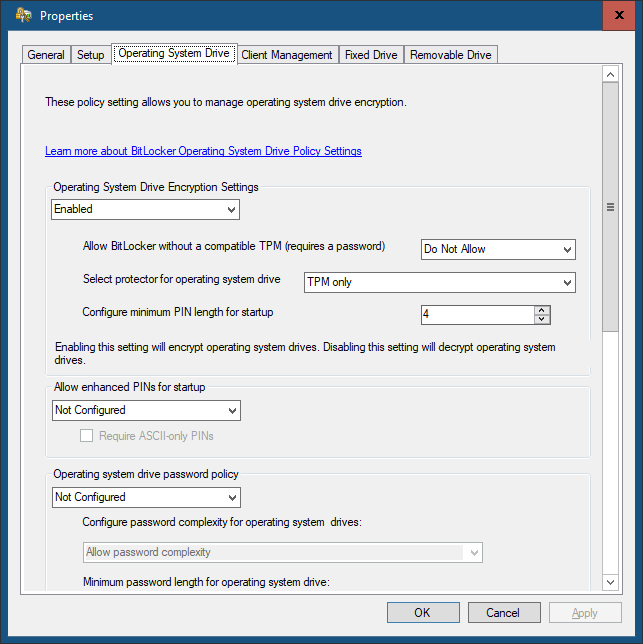Click 'Allow BitLocker without a compatible TPM' label
The height and width of the screenshot is (644, 643).
pyautogui.click(x=234, y=246)
